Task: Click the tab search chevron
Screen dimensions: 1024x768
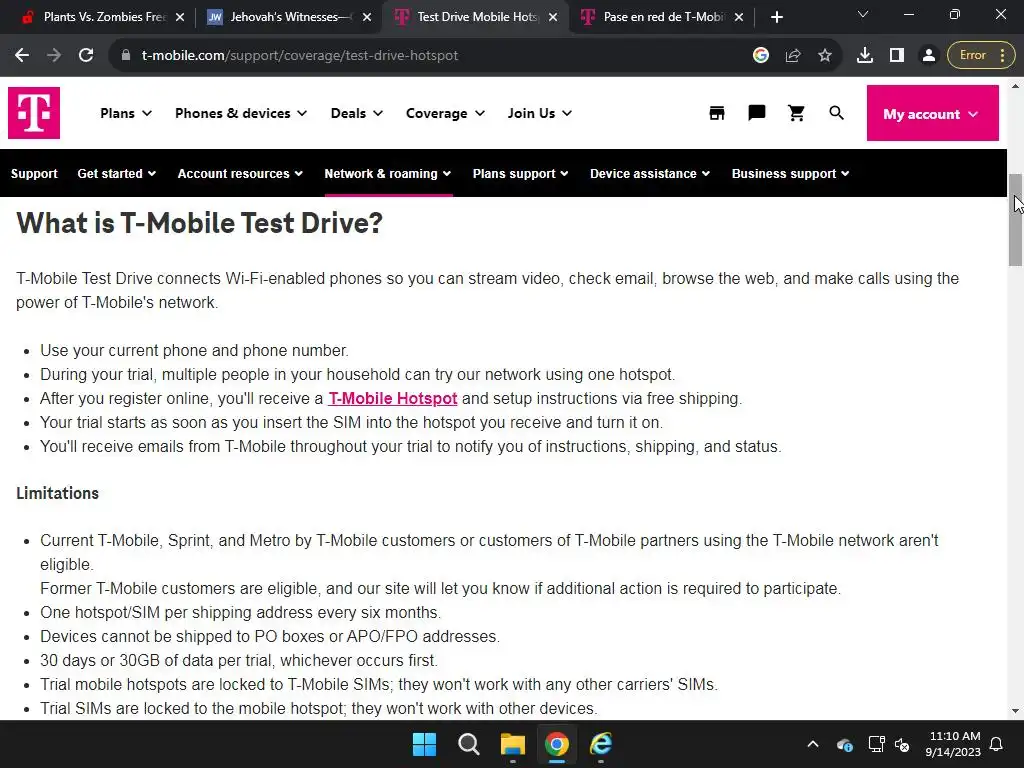Action: pos(863,14)
